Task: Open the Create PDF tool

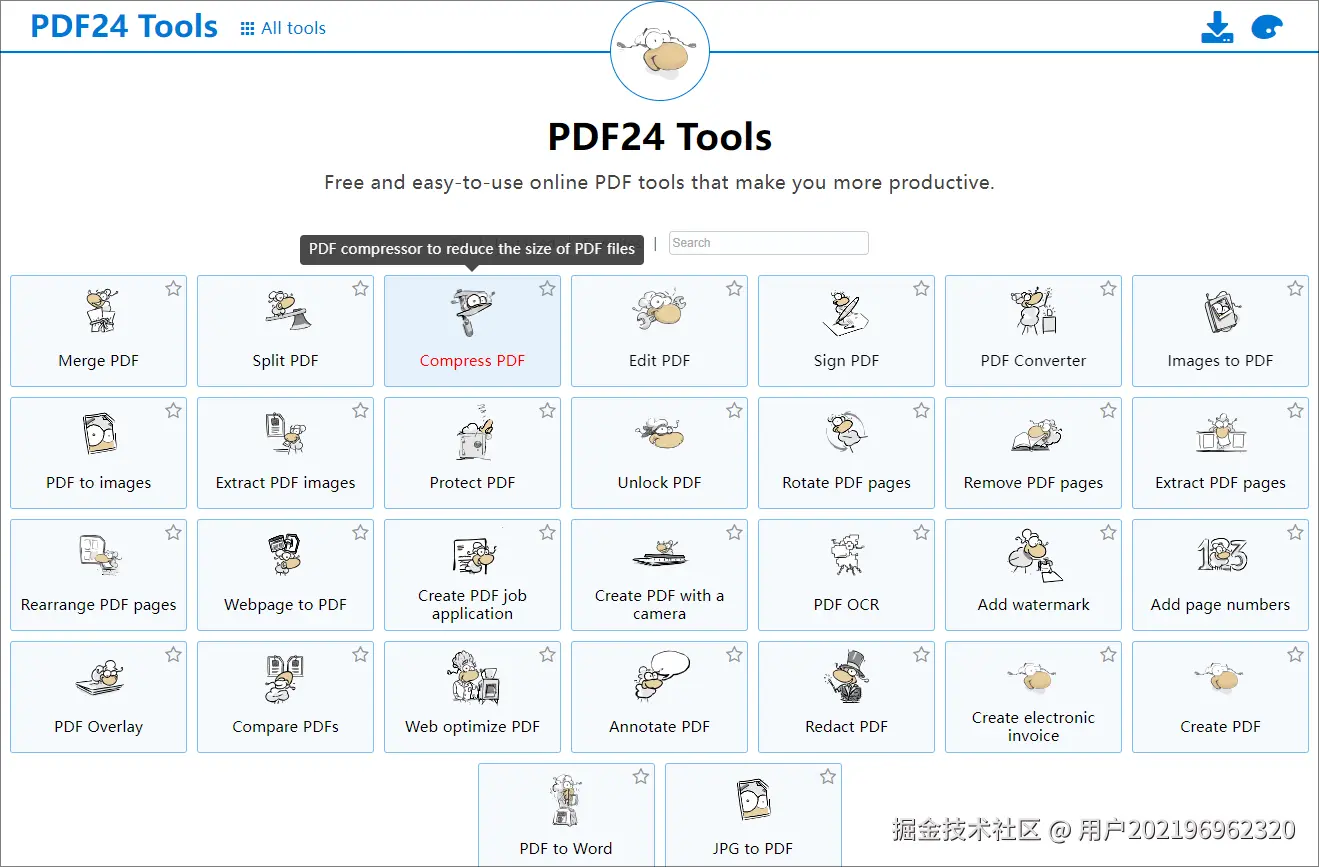Action: tap(1220, 697)
